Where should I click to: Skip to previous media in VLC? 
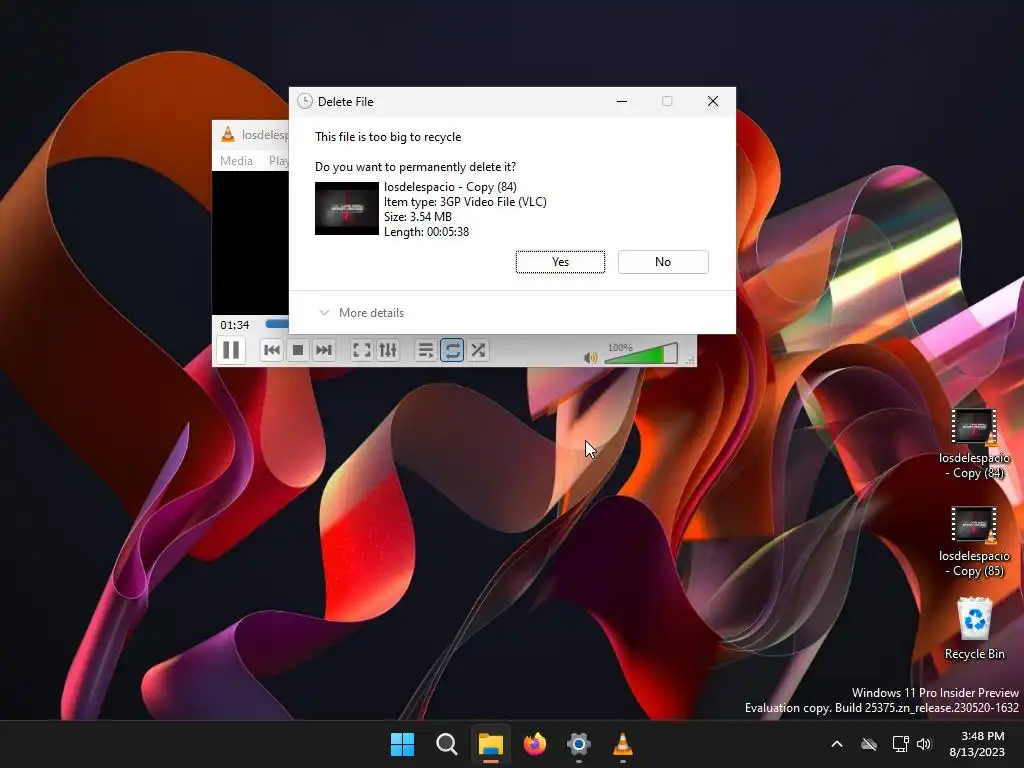(x=272, y=351)
